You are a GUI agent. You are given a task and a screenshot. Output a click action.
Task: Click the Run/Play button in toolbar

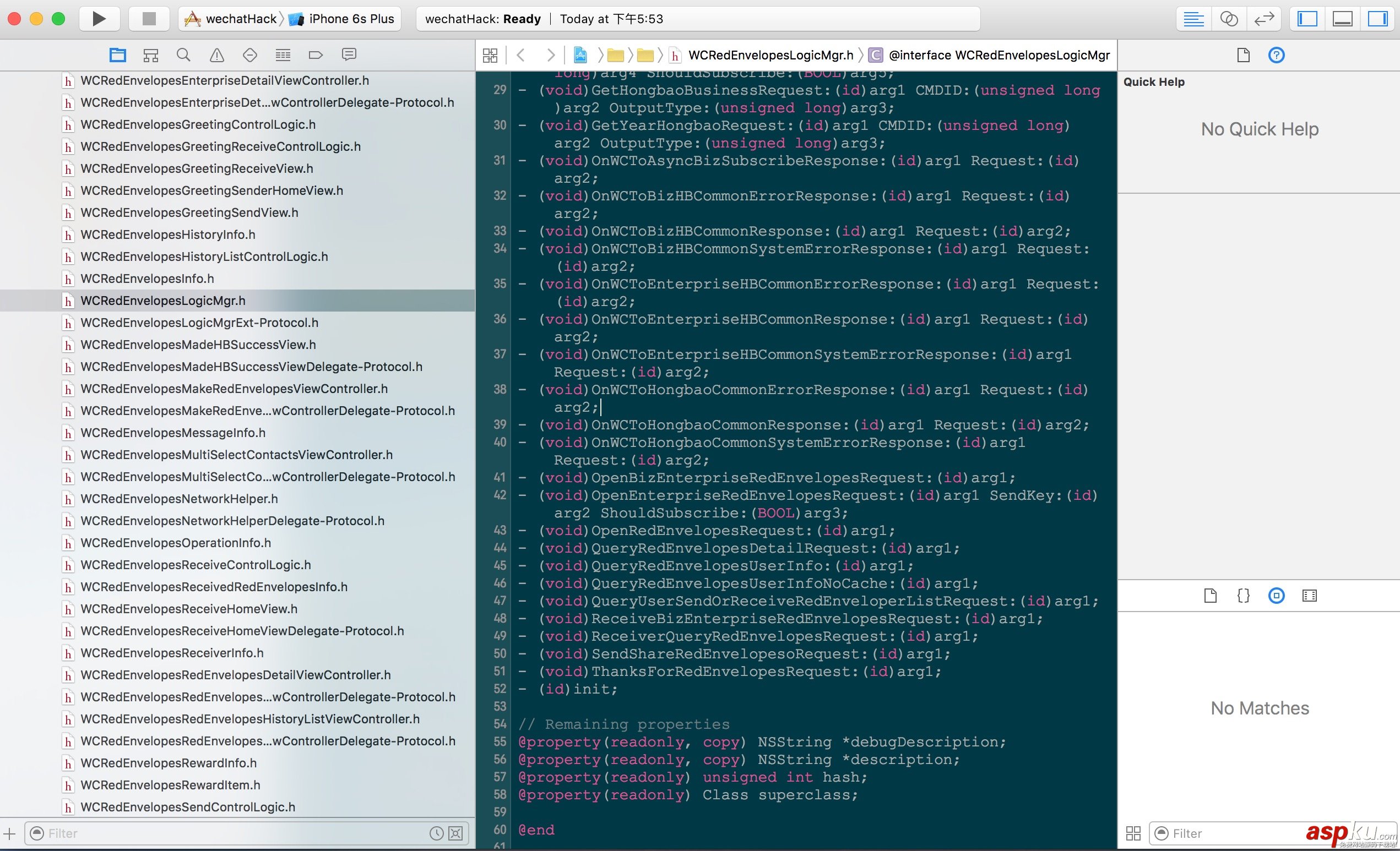(x=99, y=18)
